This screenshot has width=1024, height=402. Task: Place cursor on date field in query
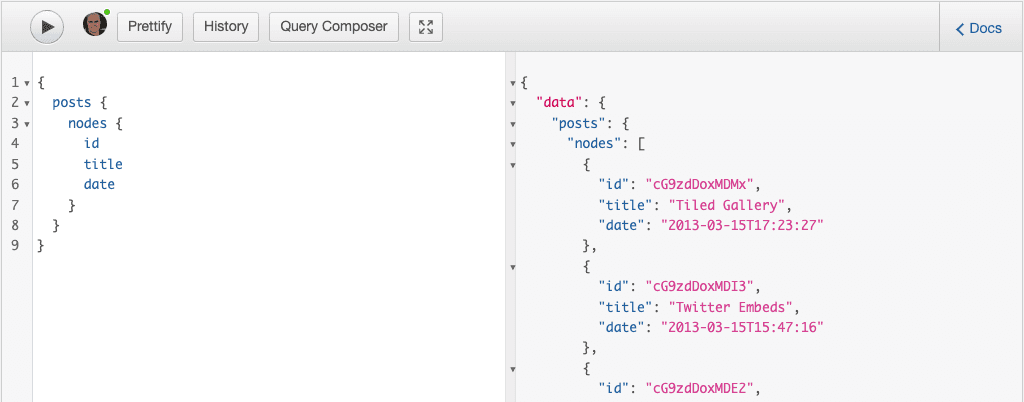pyautogui.click(x=99, y=184)
